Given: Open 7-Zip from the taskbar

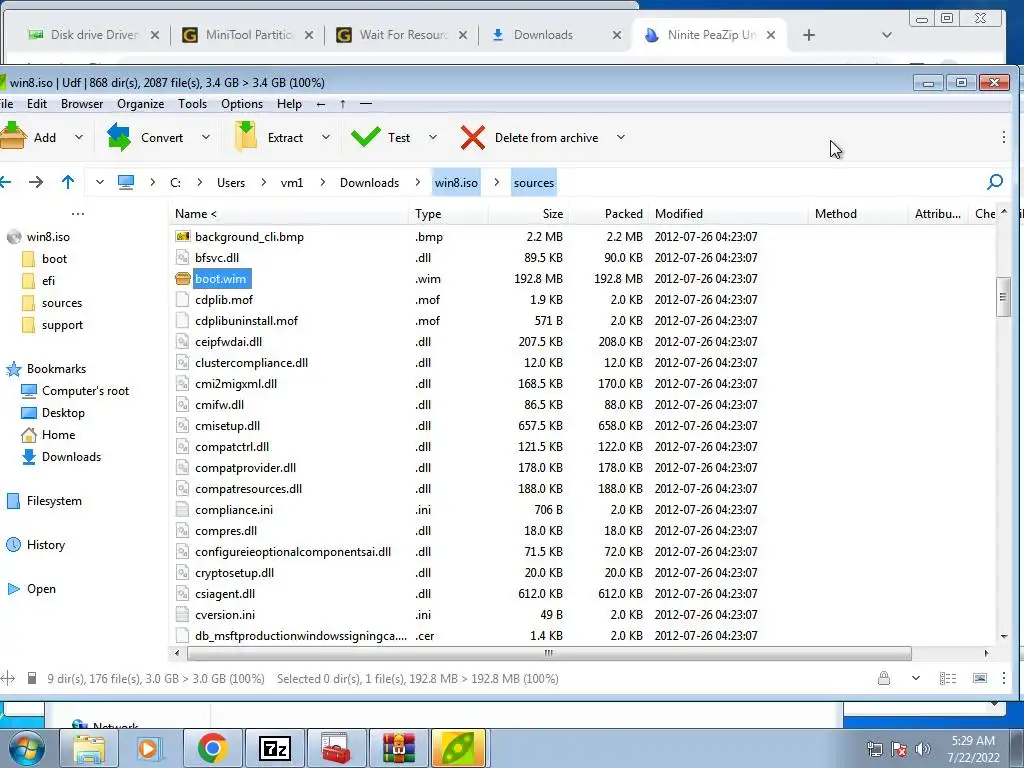Looking at the screenshot, I should (274, 748).
